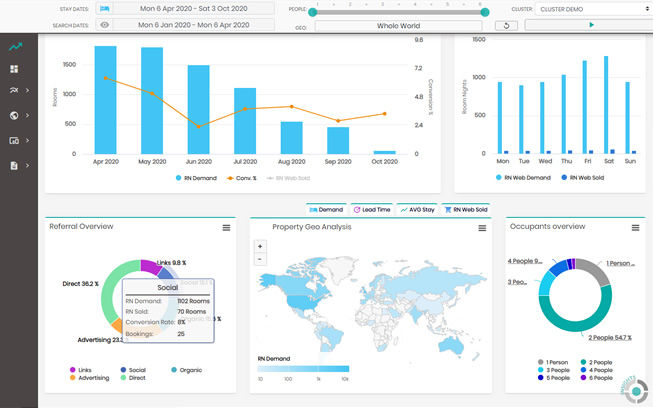Click the reset filters circular arrow button

tap(506, 25)
